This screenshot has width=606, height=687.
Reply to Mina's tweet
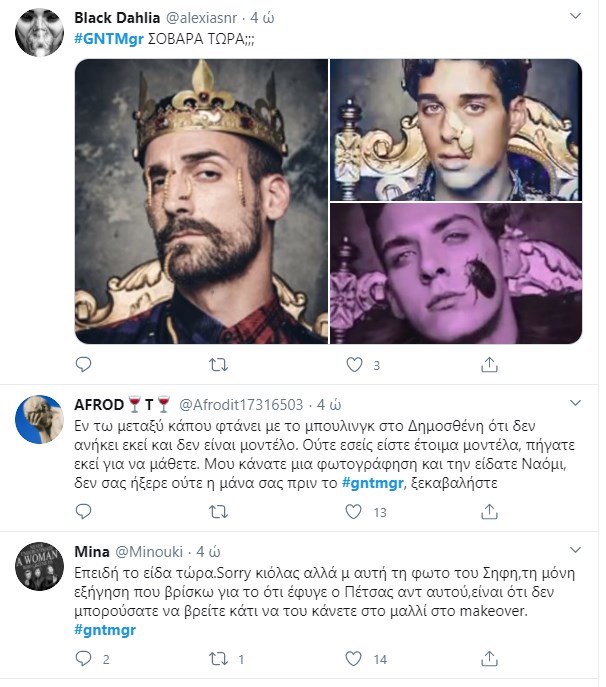pyautogui.click(x=84, y=659)
